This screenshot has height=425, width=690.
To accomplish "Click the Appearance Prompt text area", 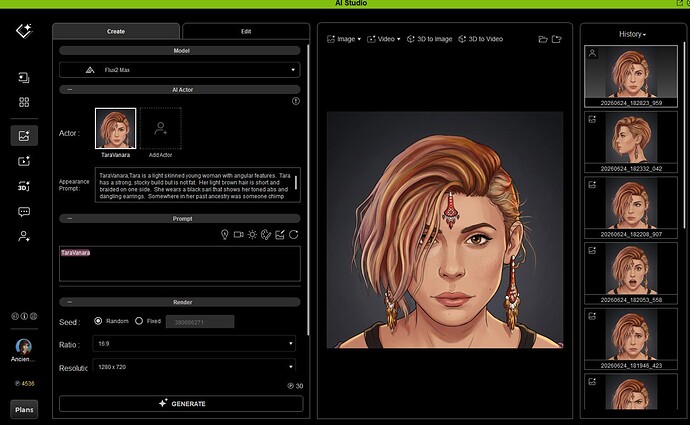I will [198, 185].
